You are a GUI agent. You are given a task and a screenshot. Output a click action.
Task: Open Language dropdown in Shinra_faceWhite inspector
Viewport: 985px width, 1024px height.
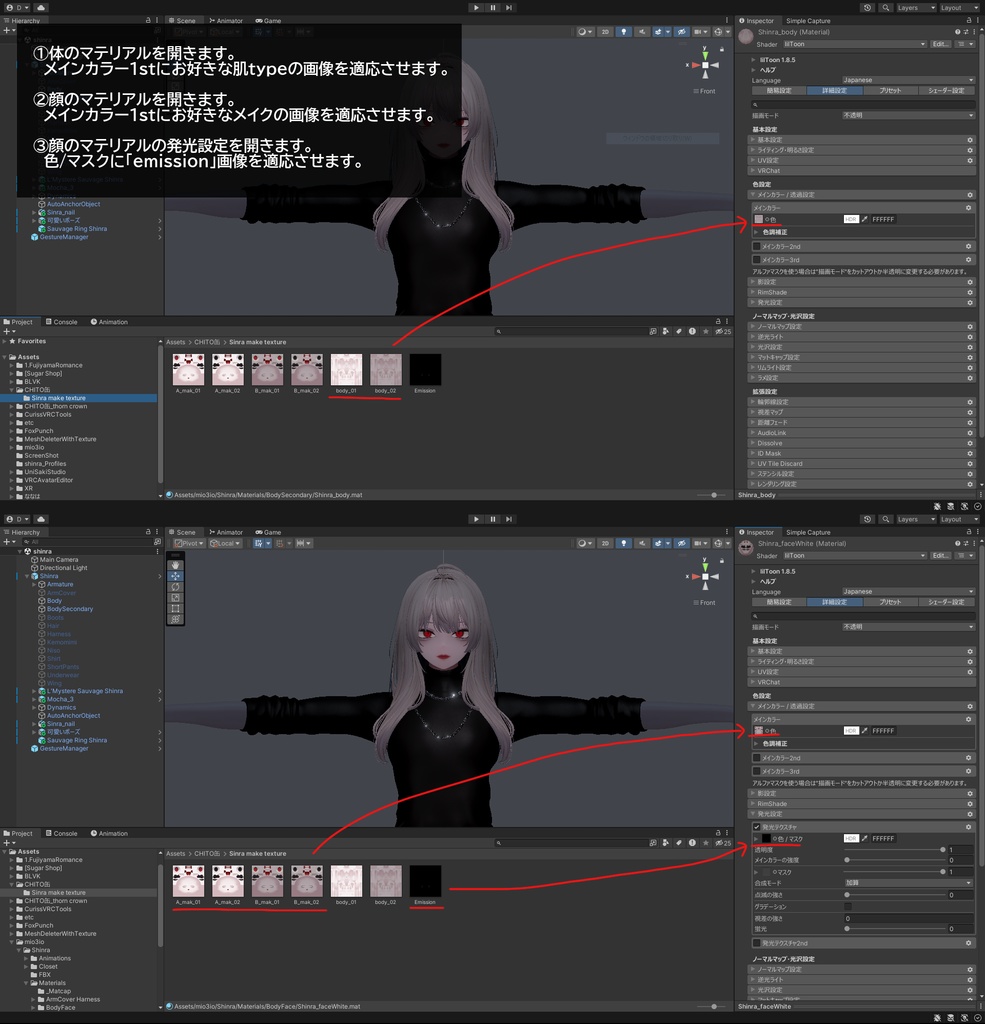coord(909,592)
